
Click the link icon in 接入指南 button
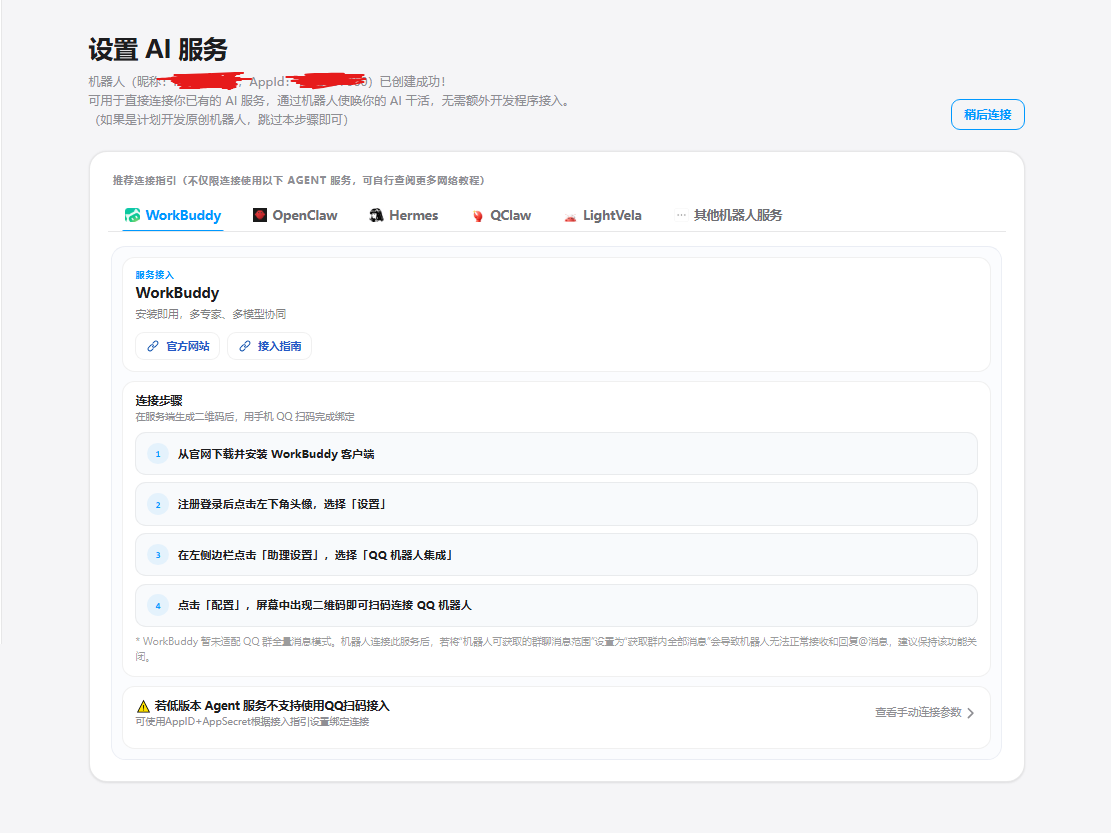[244, 346]
